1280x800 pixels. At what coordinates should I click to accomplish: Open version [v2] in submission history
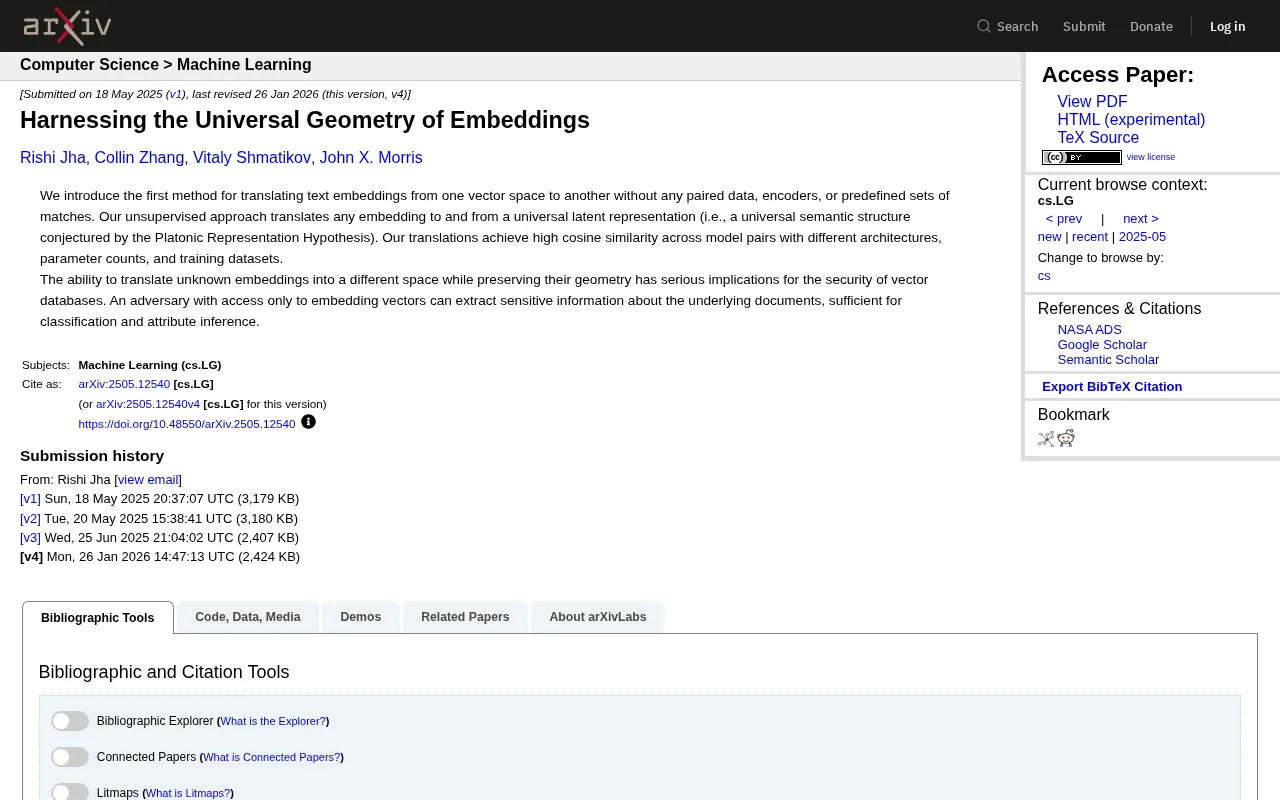(30, 519)
